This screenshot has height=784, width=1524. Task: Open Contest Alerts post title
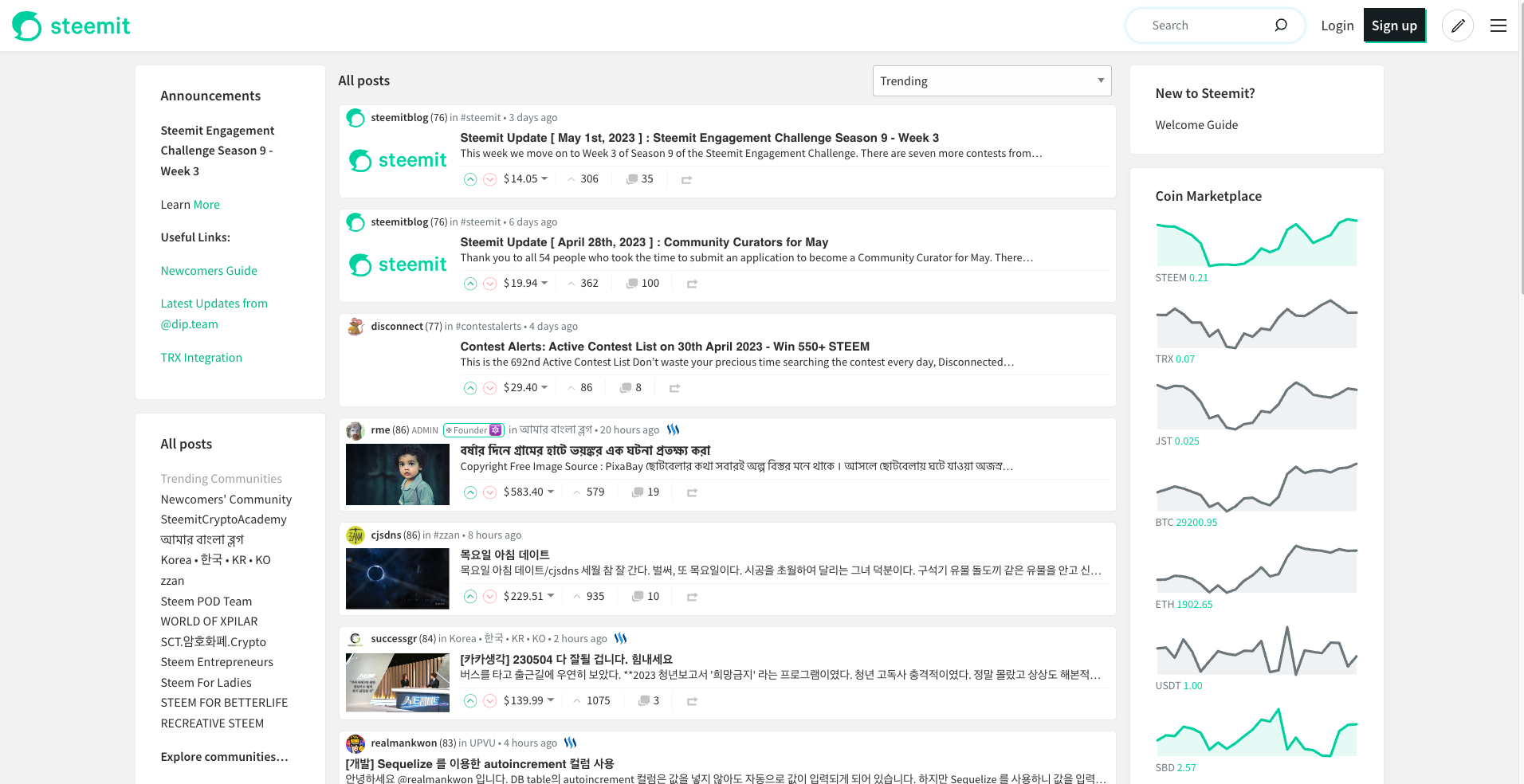tap(665, 347)
